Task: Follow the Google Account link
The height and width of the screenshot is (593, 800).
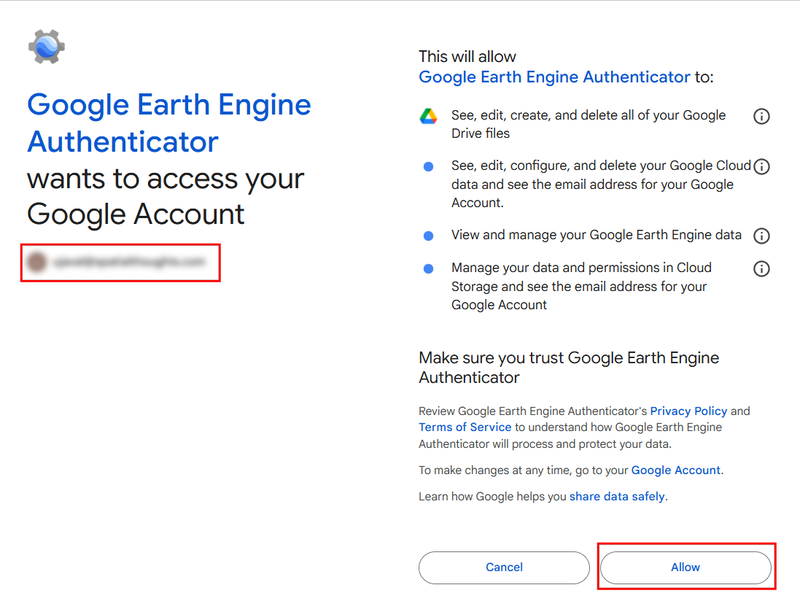Action: tap(676, 470)
